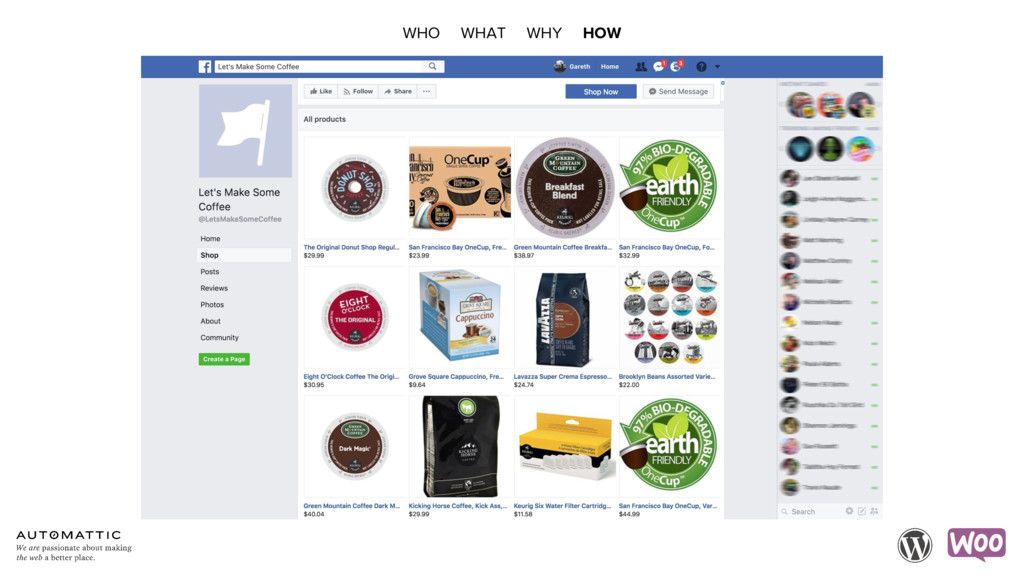Viewport: 1024px width, 576px height.
Task: Click the Breakfast Blend product thumbnail
Action: [x=565, y=188]
